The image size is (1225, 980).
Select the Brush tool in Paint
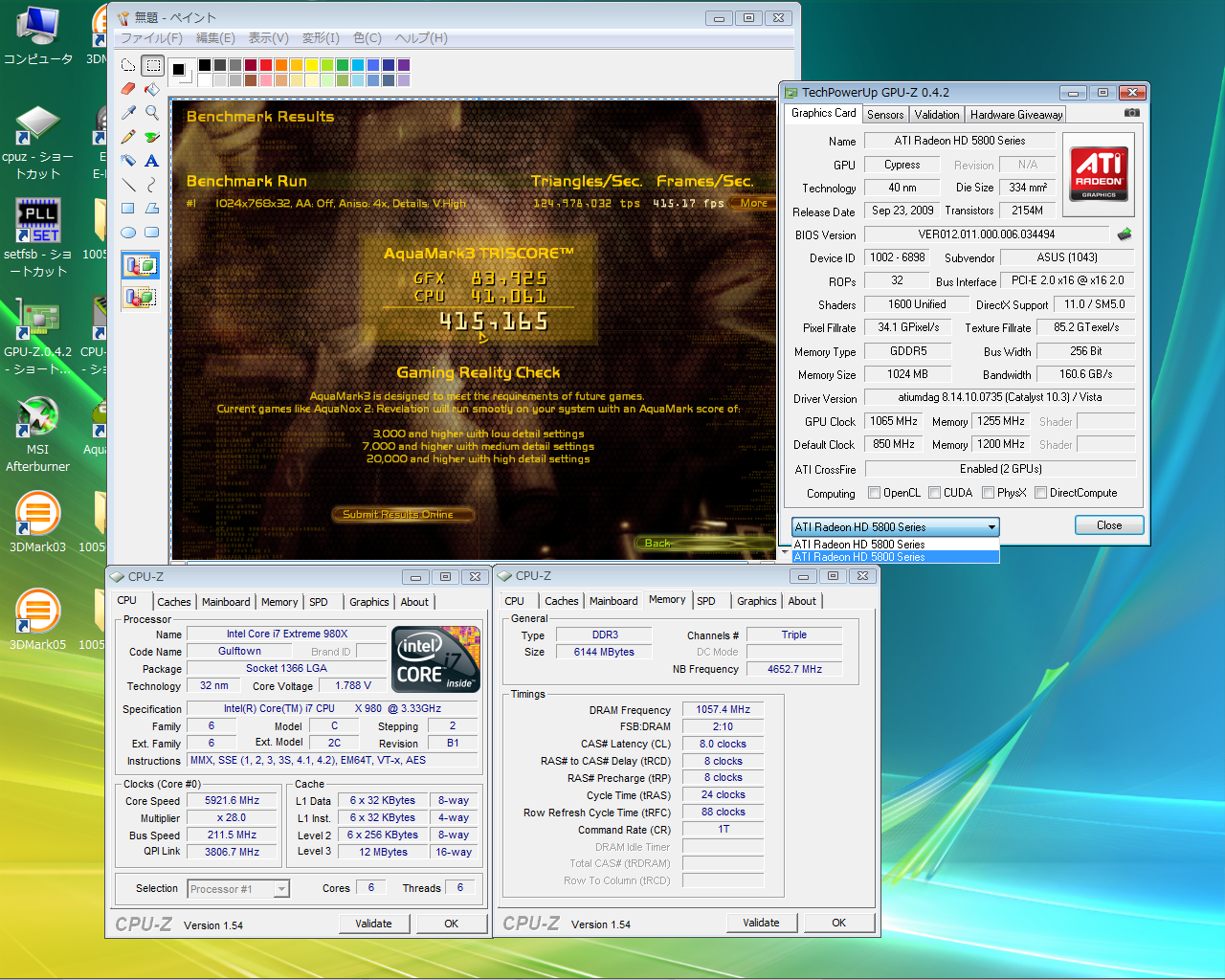pos(152,137)
